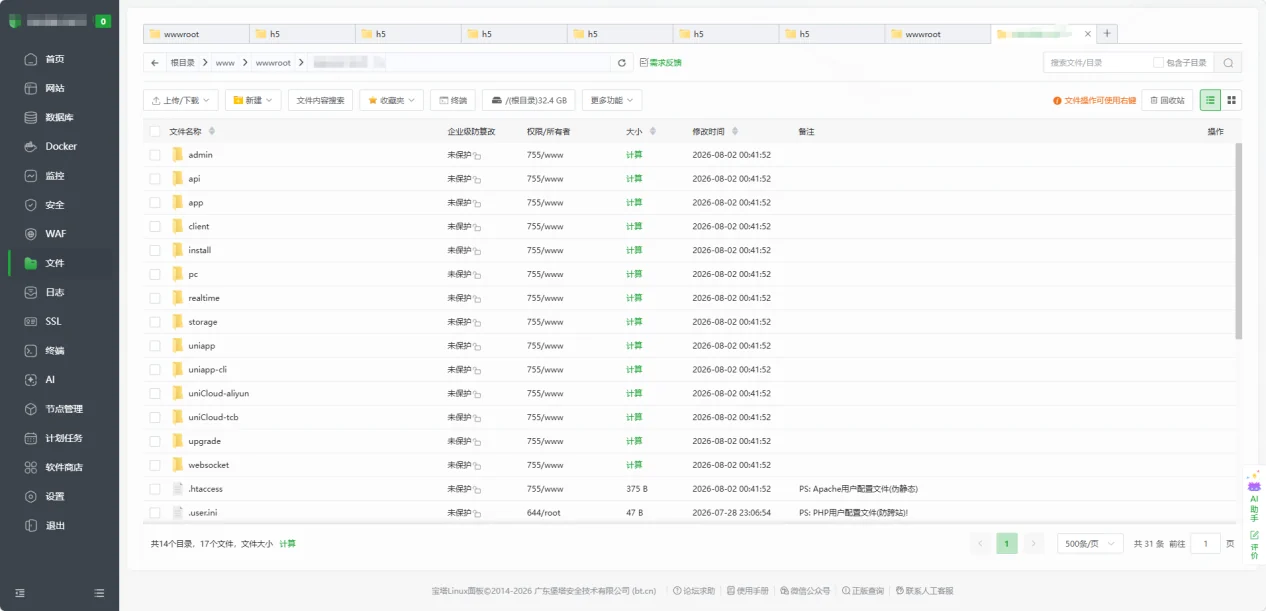
Task: Sort by 大小 size column
Action: pyautogui.click(x=640, y=131)
